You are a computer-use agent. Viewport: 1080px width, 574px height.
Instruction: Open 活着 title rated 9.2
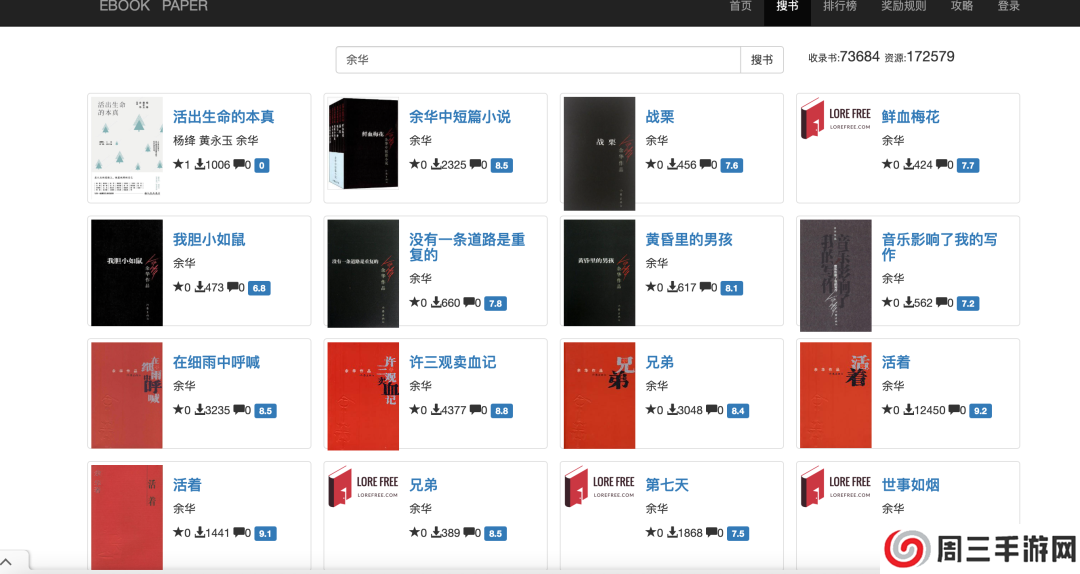[895, 362]
